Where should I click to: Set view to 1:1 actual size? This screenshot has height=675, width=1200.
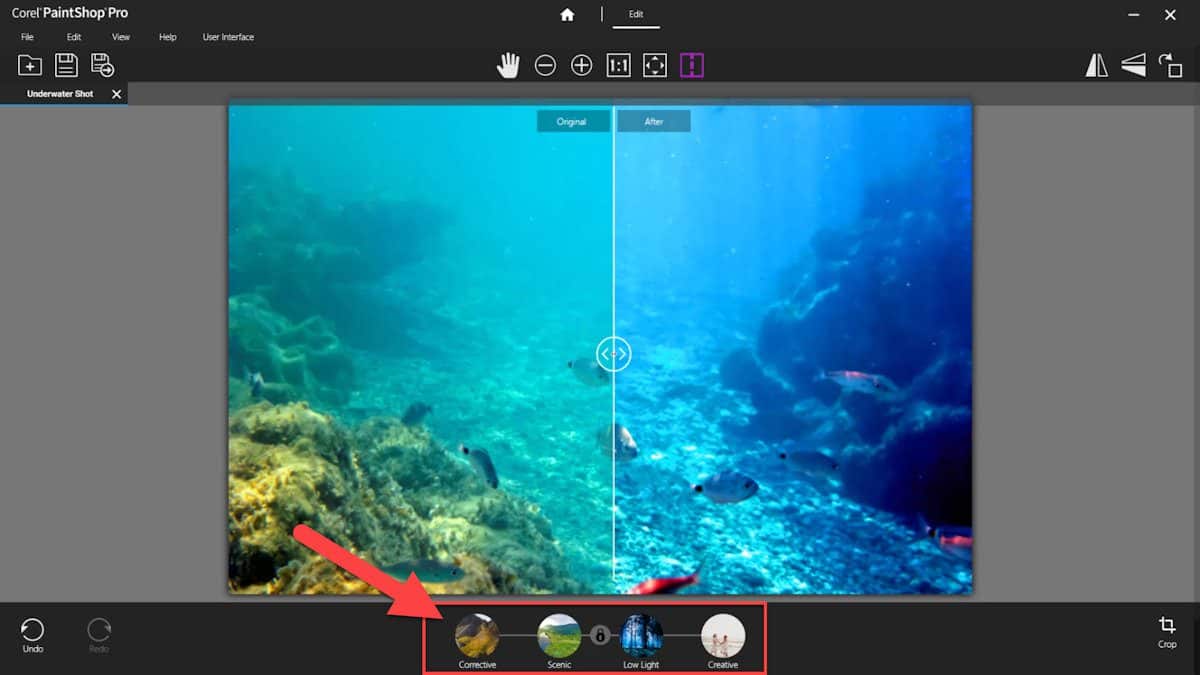click(618, 64)
